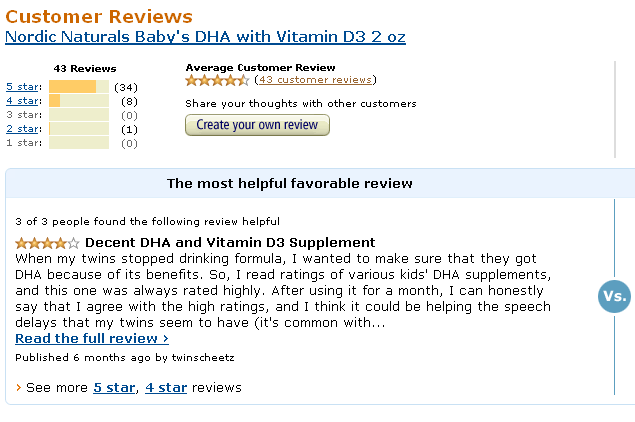Click the Create your own review button
This screenshot has width=635, height=422.
[257, 125]
